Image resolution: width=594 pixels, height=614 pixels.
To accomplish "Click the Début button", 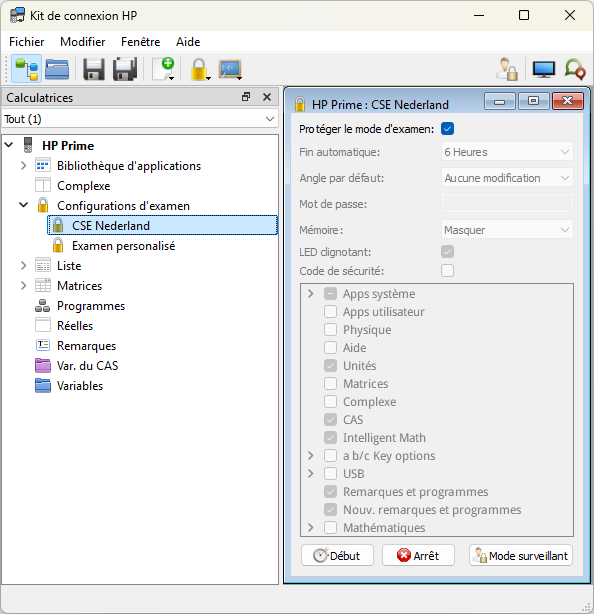I will [x=337, y=555].
